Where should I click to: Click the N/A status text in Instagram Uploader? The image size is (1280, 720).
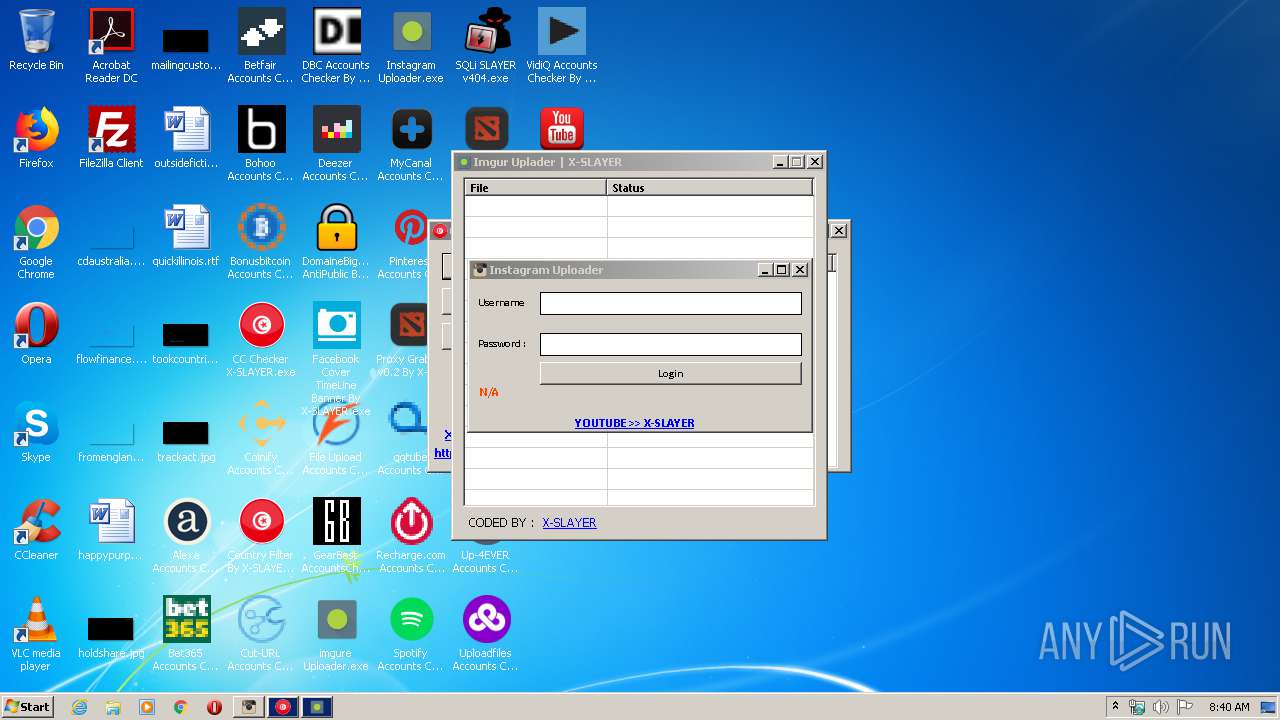489,392
